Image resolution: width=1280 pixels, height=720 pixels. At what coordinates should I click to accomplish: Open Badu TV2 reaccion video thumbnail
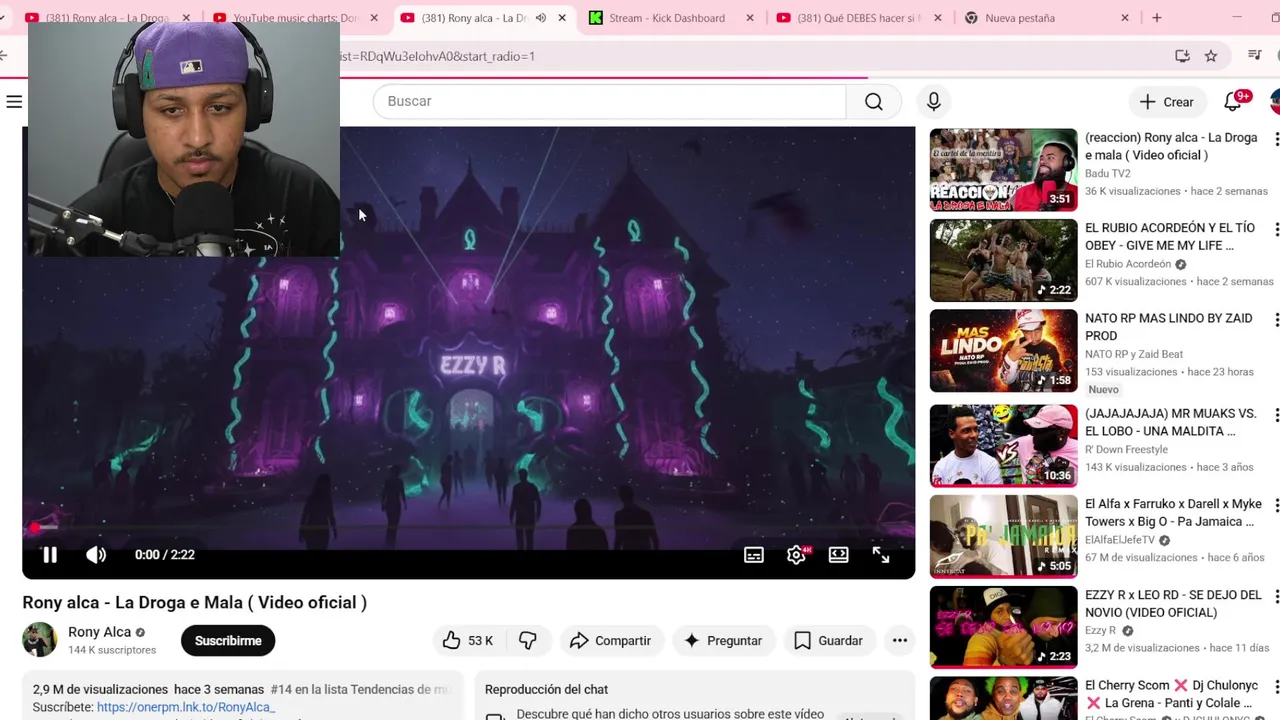[x=1004, y=170]
